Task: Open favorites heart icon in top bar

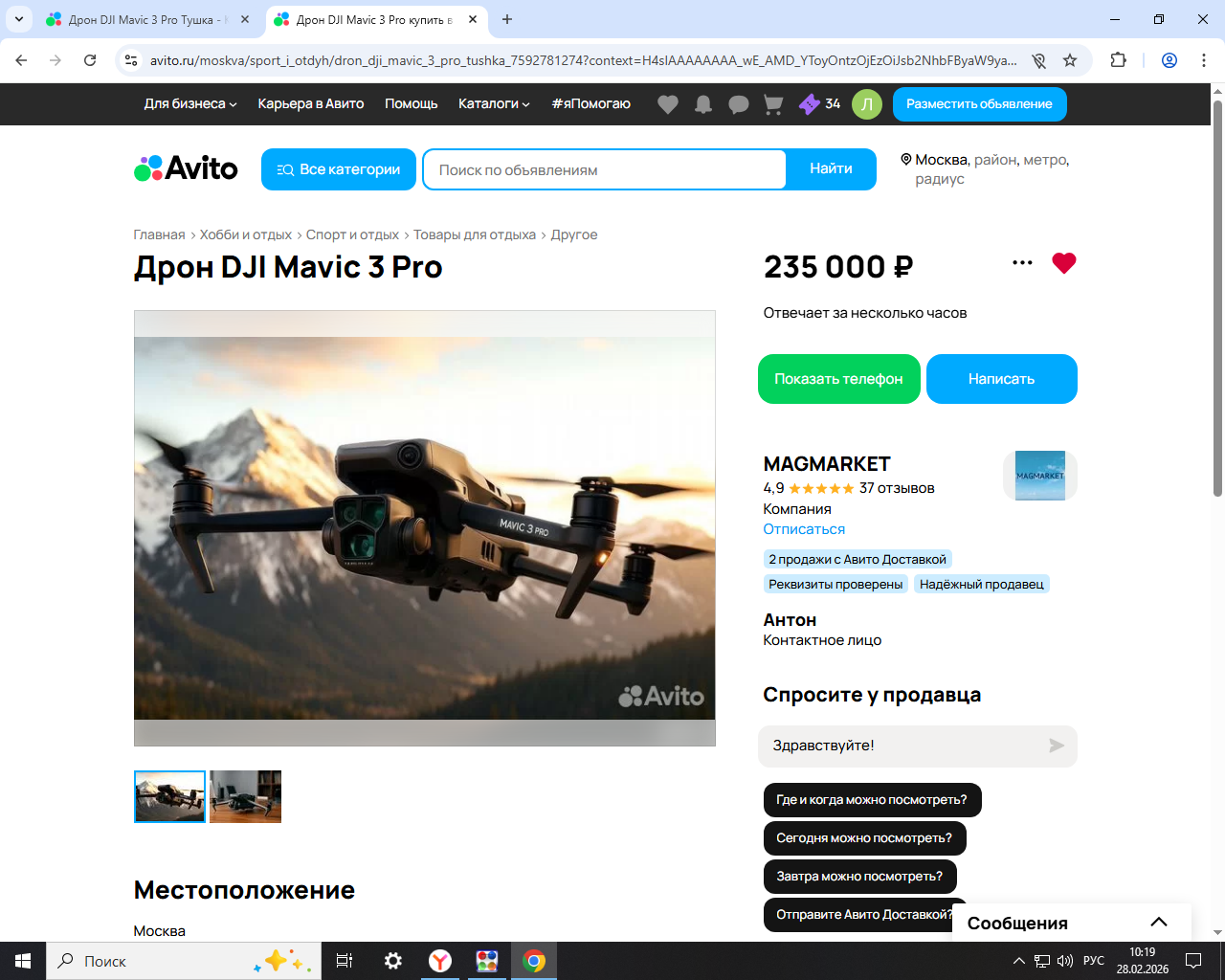Action: (x=668, y=104)
